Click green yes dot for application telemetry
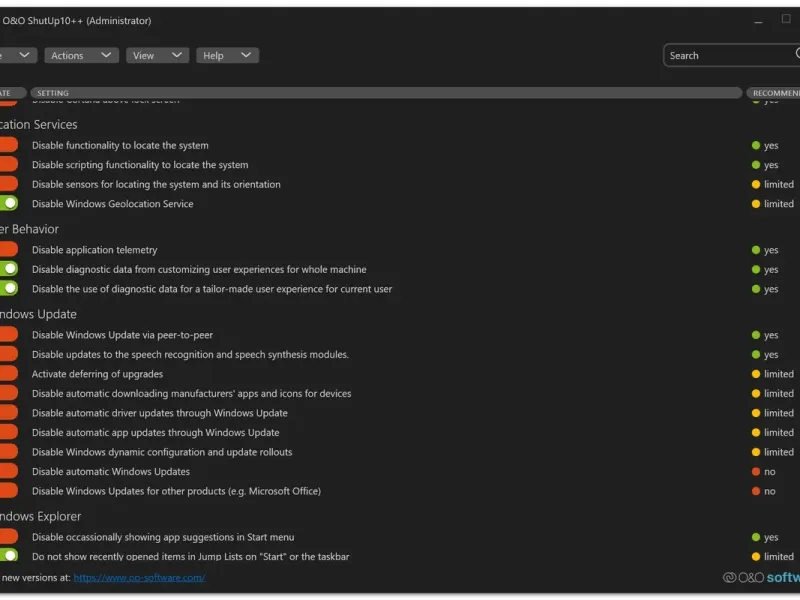 756,250
